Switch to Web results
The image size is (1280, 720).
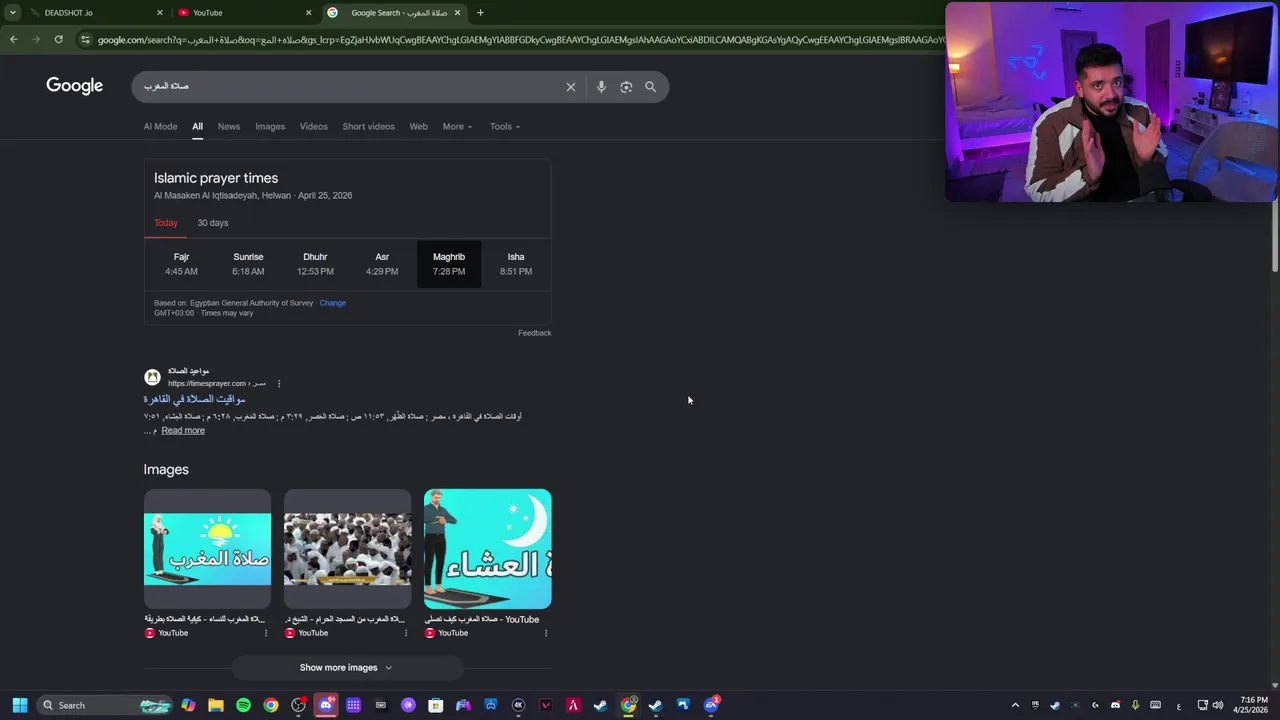point(418,126)
